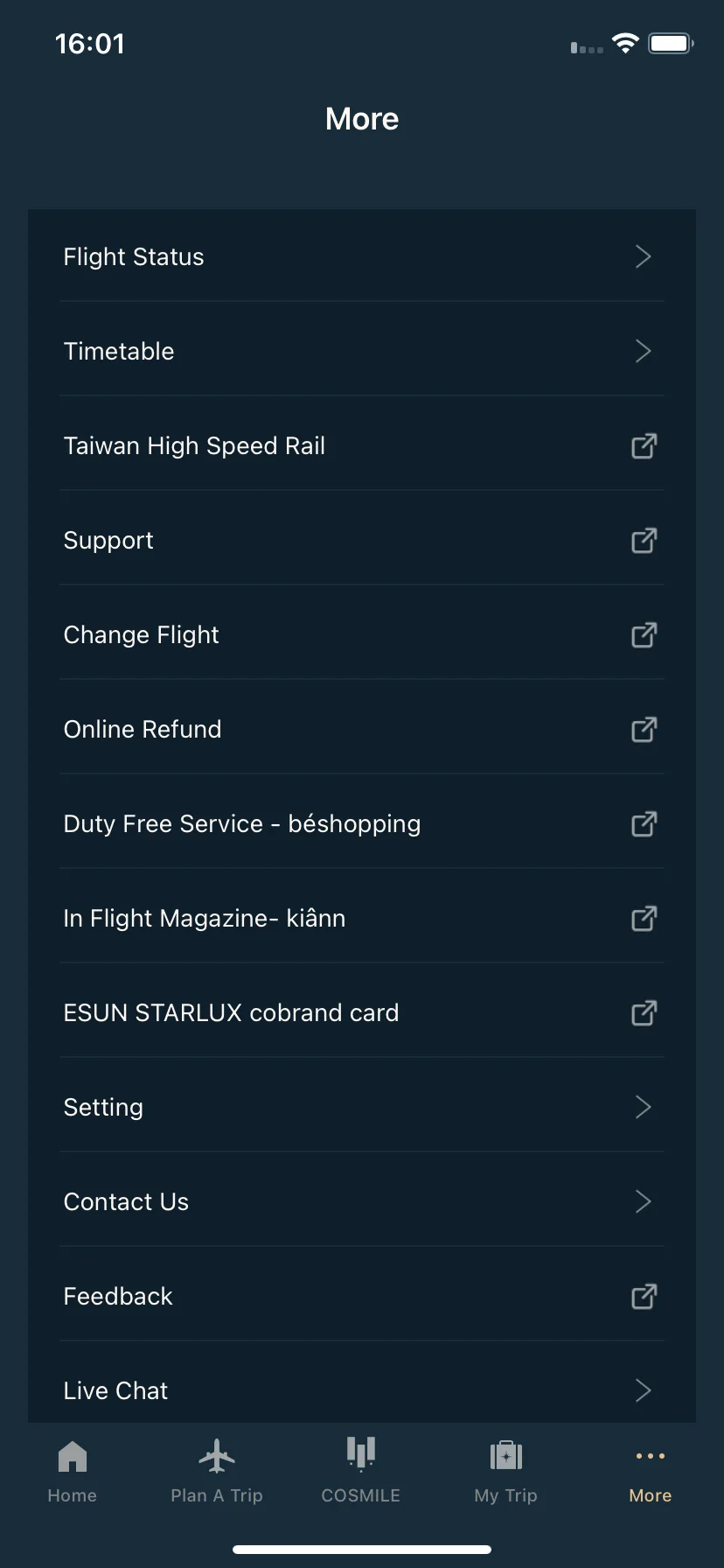Select the COSMILE icon in bottom bar
The image size is (724, 1568).
pos(361,1454)
